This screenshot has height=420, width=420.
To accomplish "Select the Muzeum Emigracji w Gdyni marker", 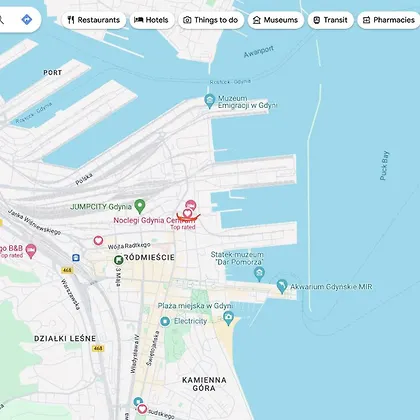I will tap(209, 101).
